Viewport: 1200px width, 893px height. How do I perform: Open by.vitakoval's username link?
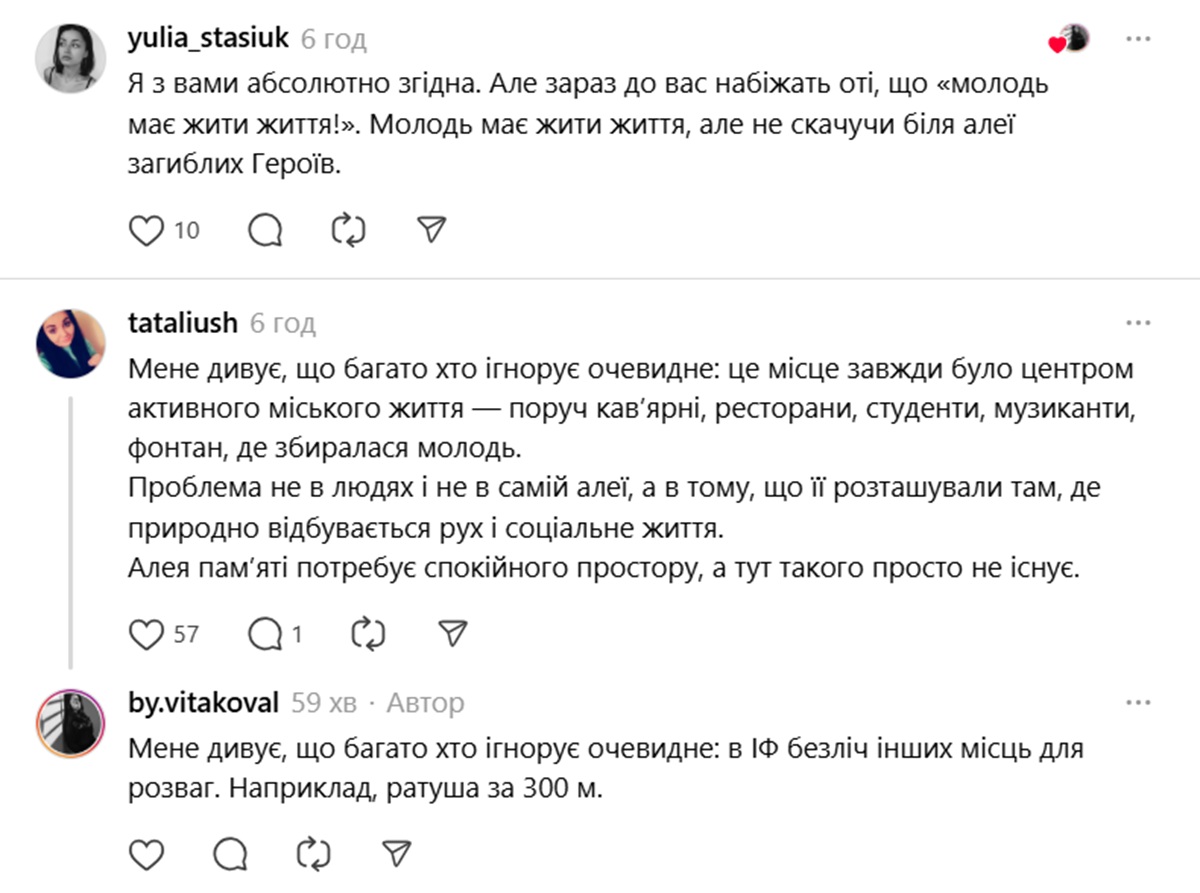(203, 701)
